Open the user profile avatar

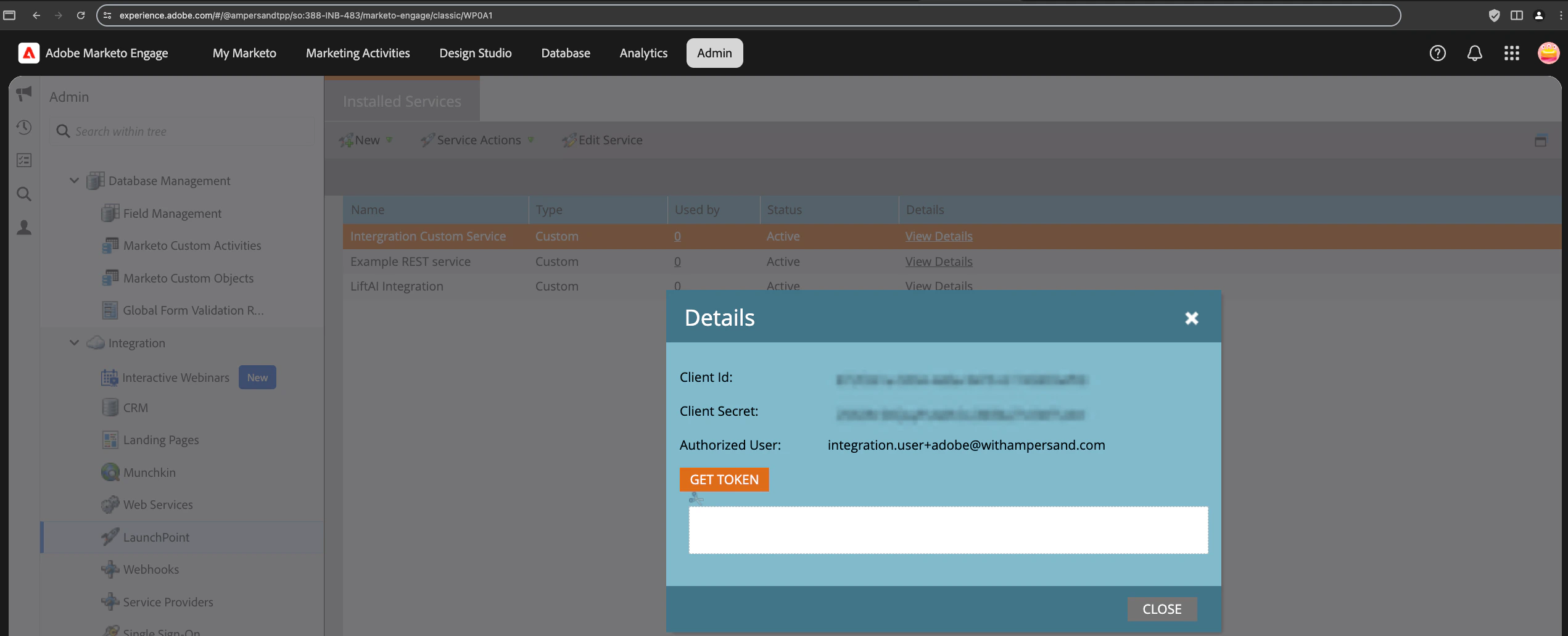click(x=1548, y=53)
